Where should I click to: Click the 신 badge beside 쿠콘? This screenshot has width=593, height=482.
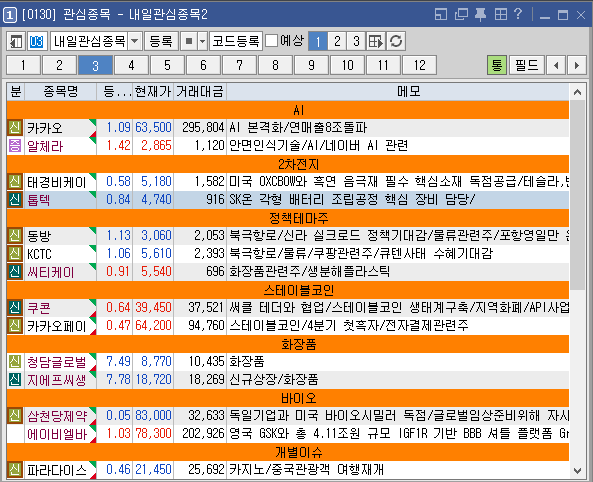click(15, 308)
